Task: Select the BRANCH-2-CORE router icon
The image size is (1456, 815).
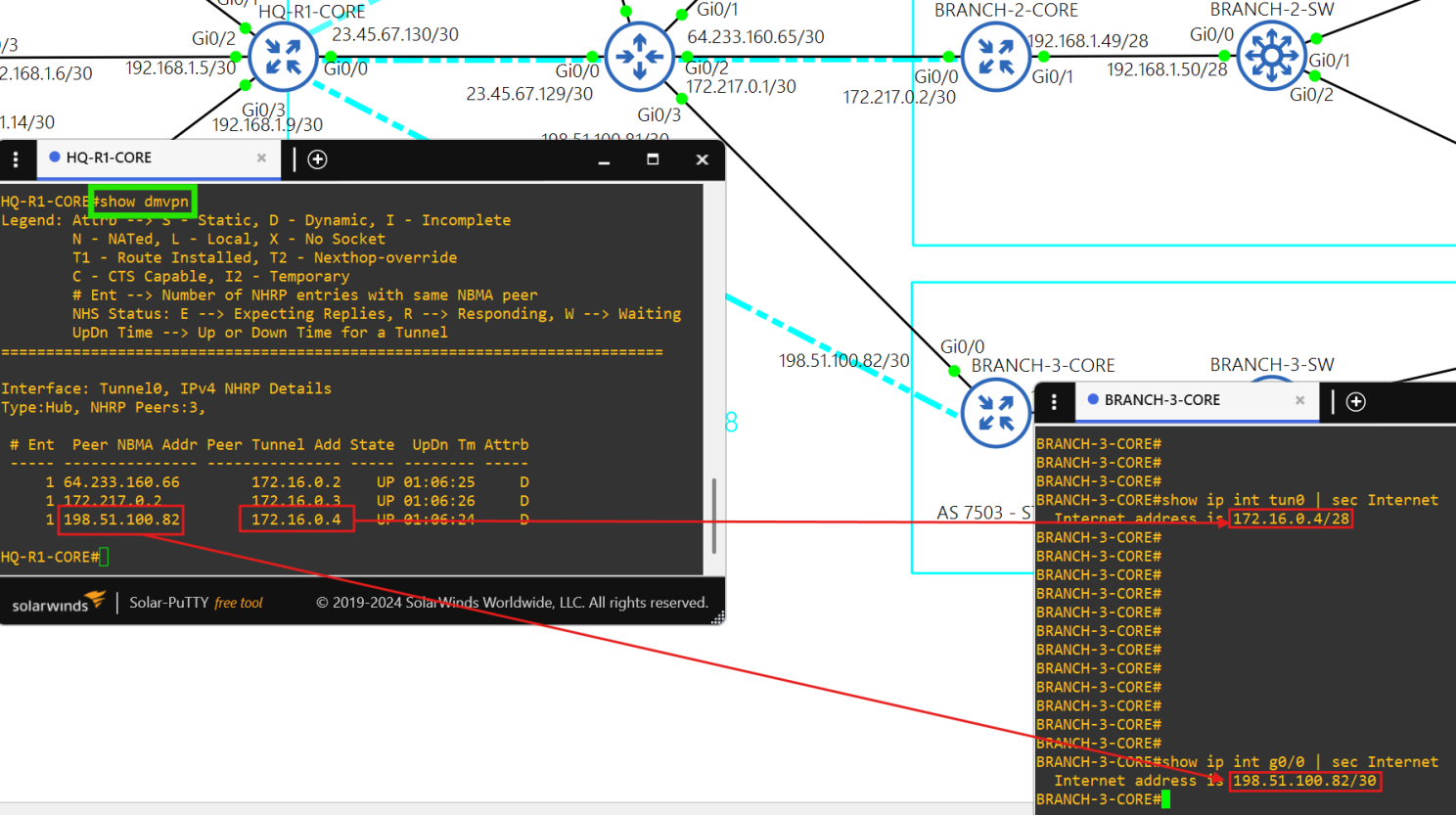Action: point(995,56)
